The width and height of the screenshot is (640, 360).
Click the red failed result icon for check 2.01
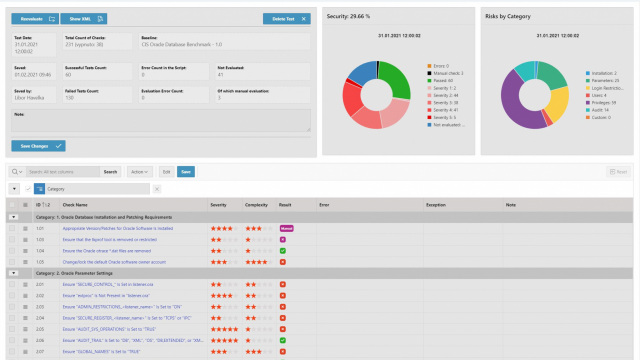tap(282, 284)
